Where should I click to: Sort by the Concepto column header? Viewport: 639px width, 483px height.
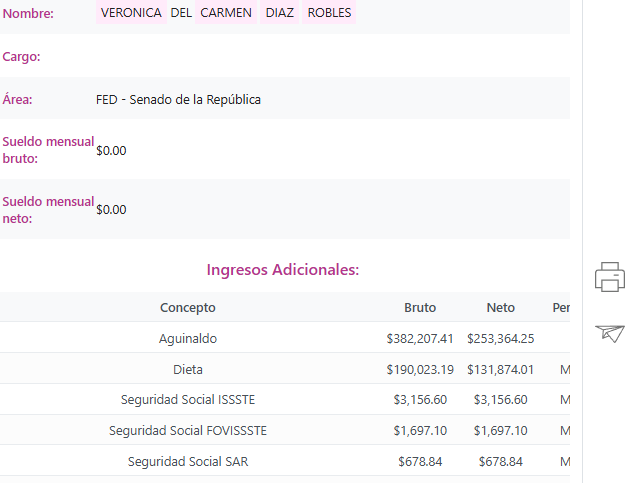click(187, 308)
